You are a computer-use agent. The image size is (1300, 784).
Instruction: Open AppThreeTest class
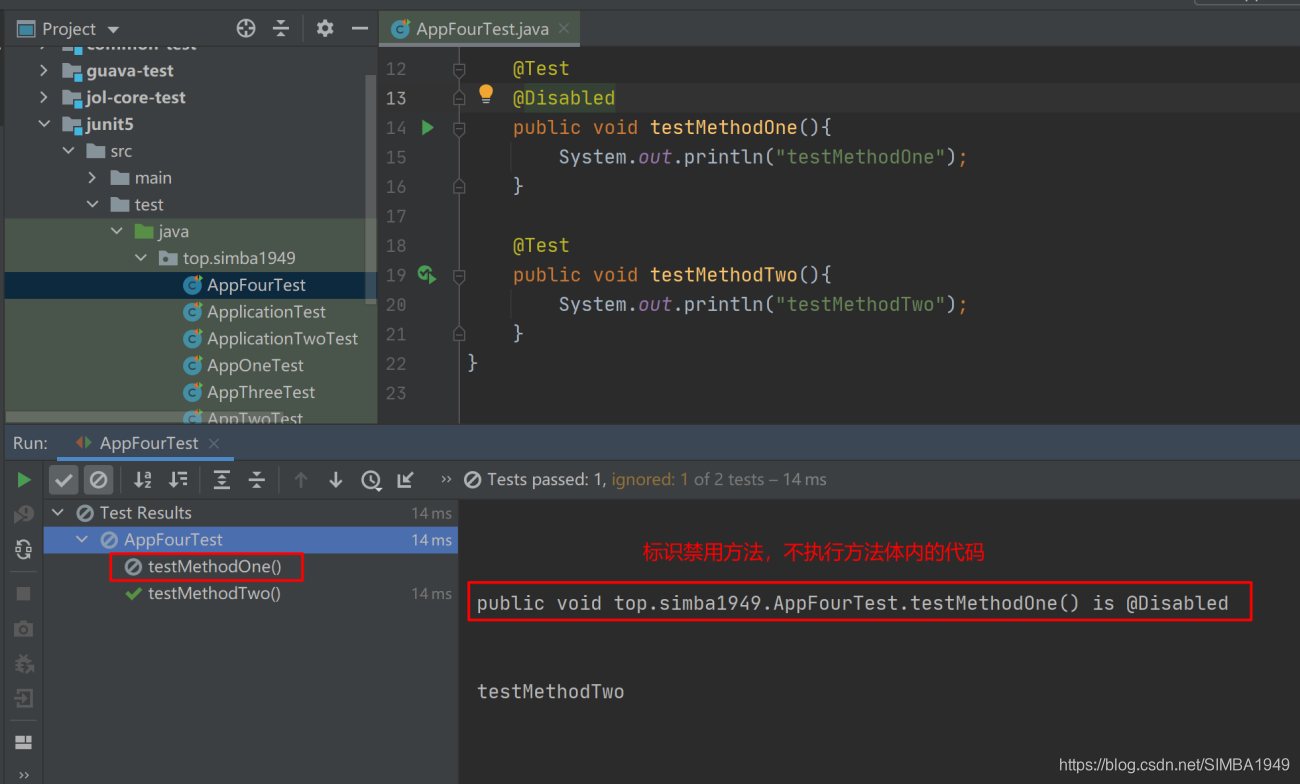261,392
